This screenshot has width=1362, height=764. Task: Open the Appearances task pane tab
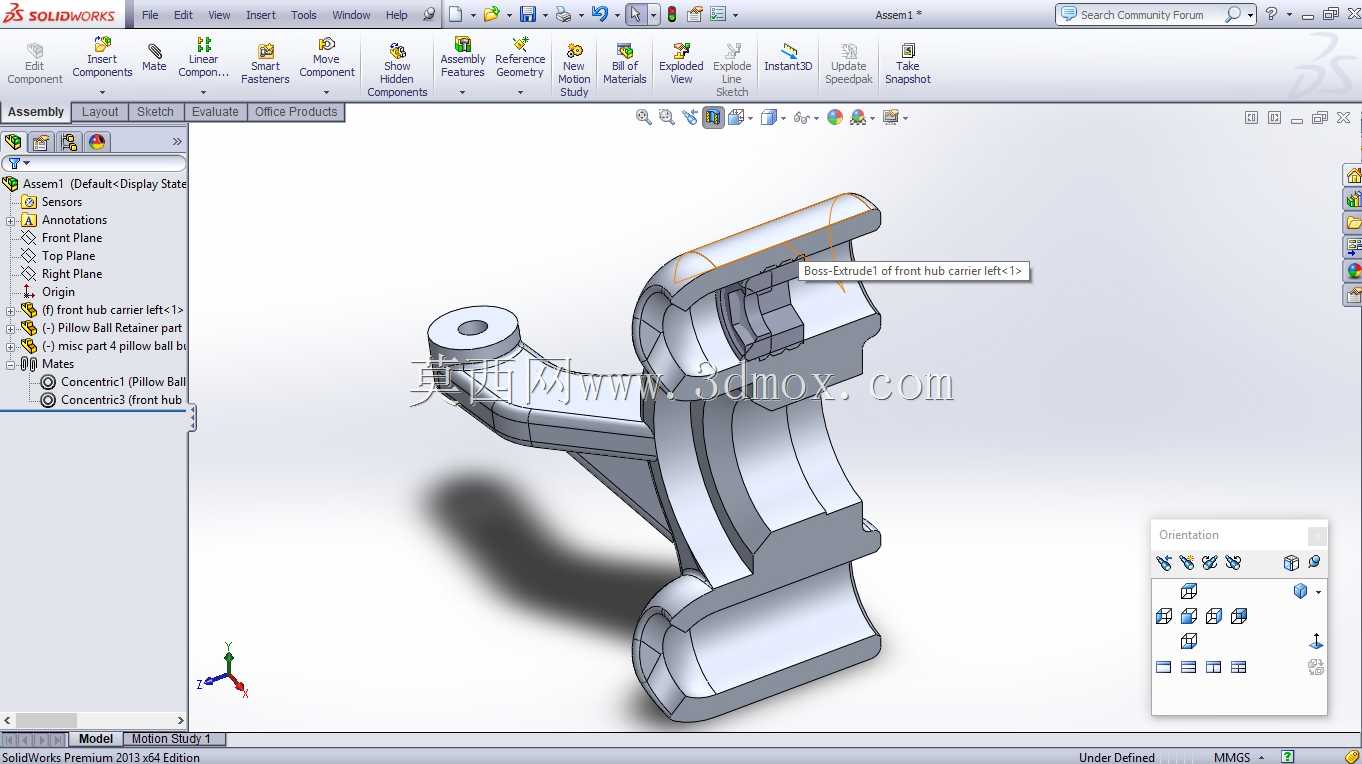(x=1353, y=271)
